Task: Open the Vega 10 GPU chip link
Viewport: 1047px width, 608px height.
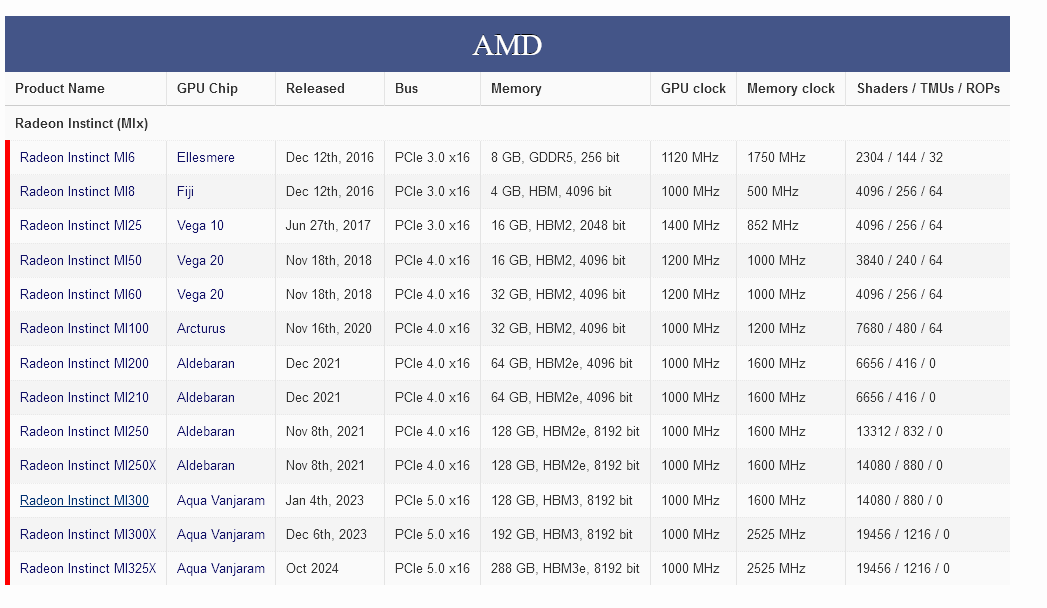Action: point(200,225)
